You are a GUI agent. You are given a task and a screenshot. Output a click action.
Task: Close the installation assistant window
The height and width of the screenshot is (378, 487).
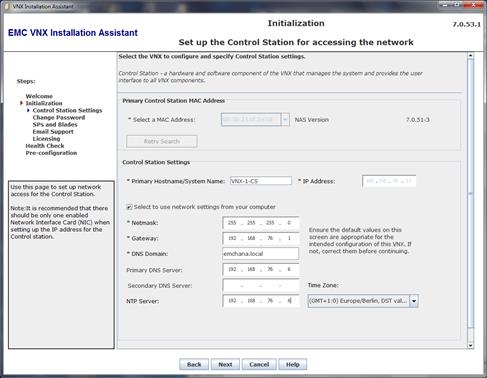(x=474, y=5)
